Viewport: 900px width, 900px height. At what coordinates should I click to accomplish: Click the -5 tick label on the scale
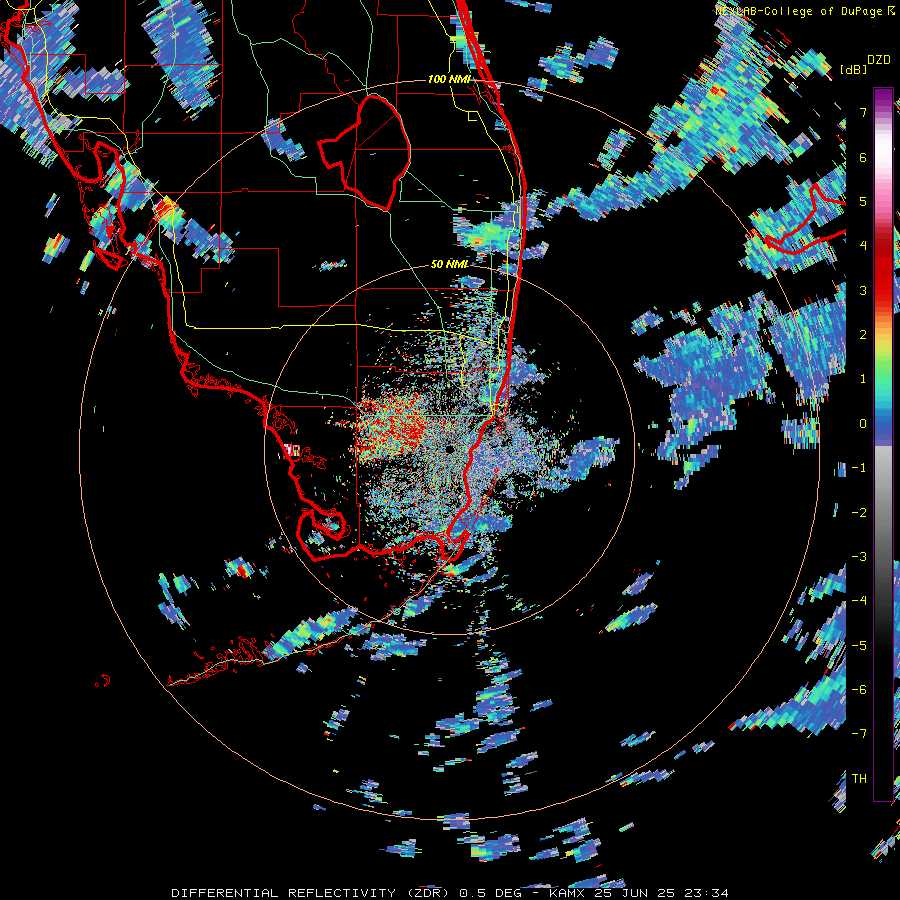(x=859, y=646)
